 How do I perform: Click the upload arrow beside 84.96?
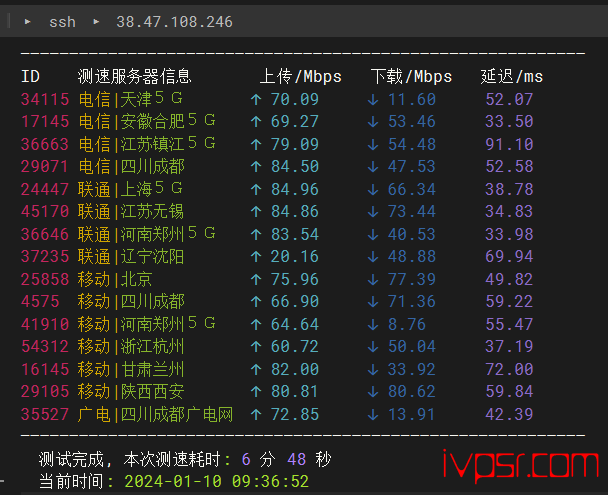[x=256, y=189]
